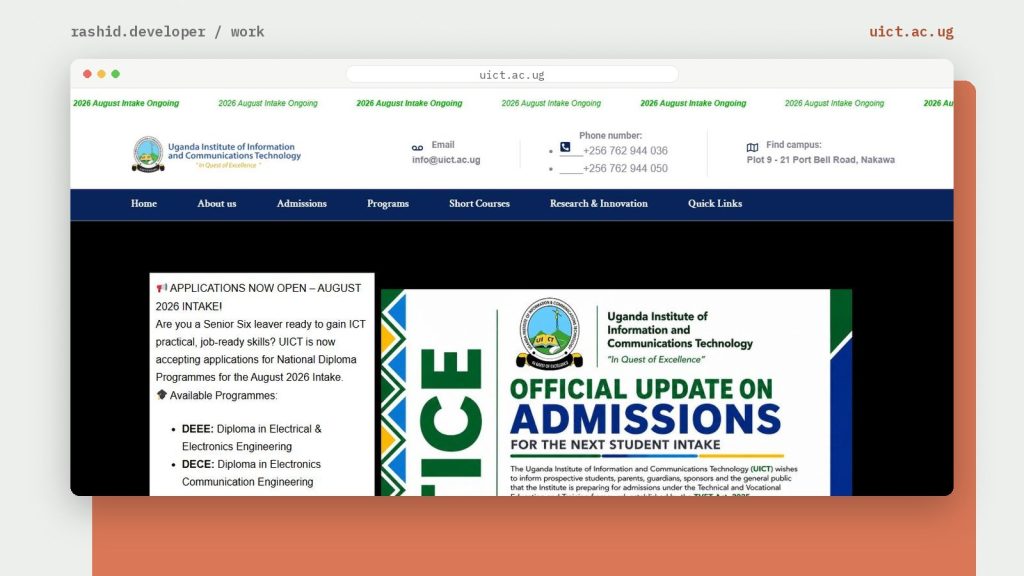The width and height of the screenshot is (1024, 576).
Task: Open the Quick Links menu
Action: (x=715, y=204)
